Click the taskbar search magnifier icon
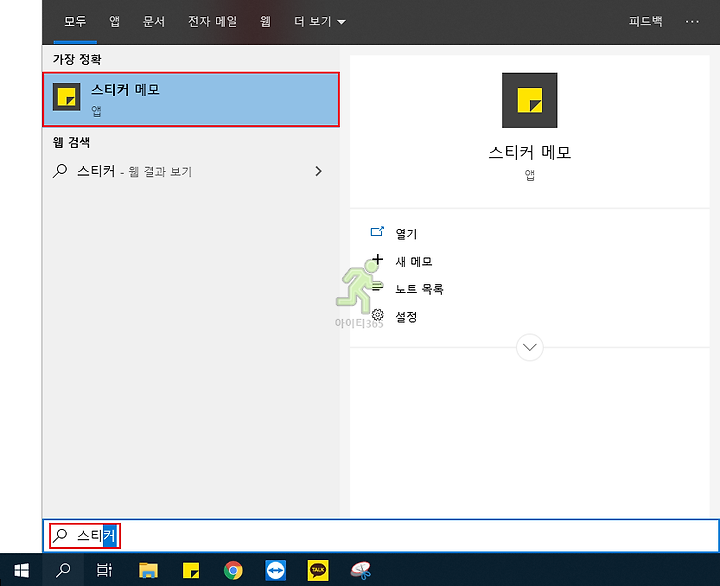Screen dimensions: 720x586 pyautogui.click(x=63, y=570)
